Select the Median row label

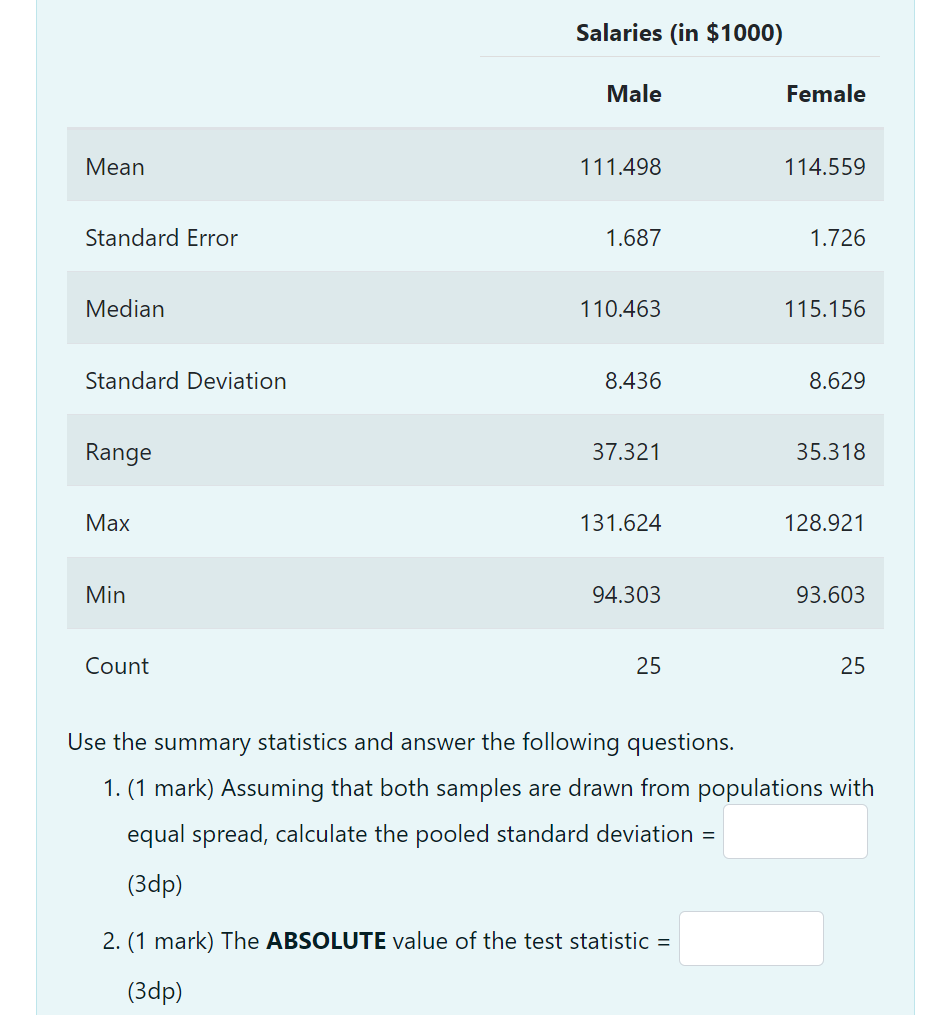125,309
